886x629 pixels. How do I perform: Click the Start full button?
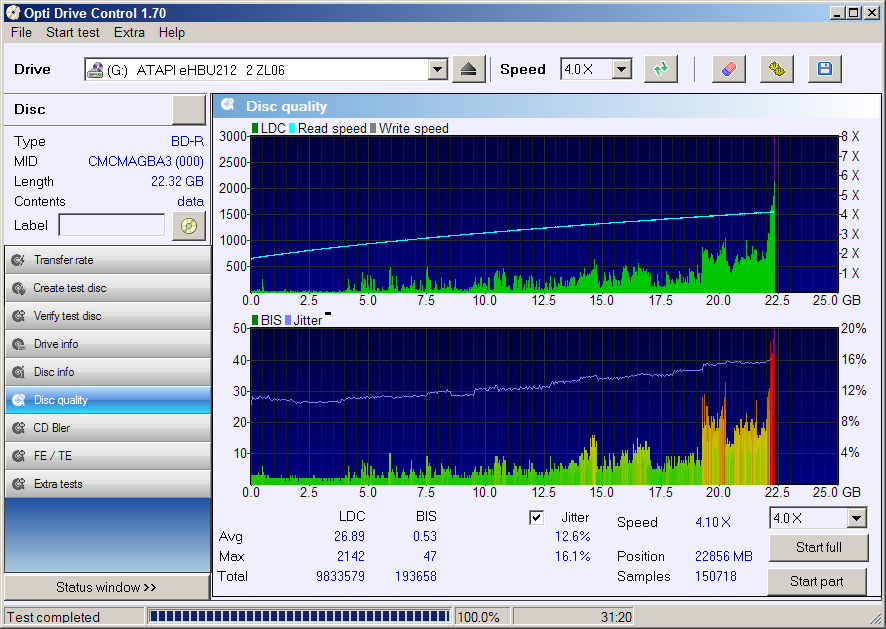(817, 548)
